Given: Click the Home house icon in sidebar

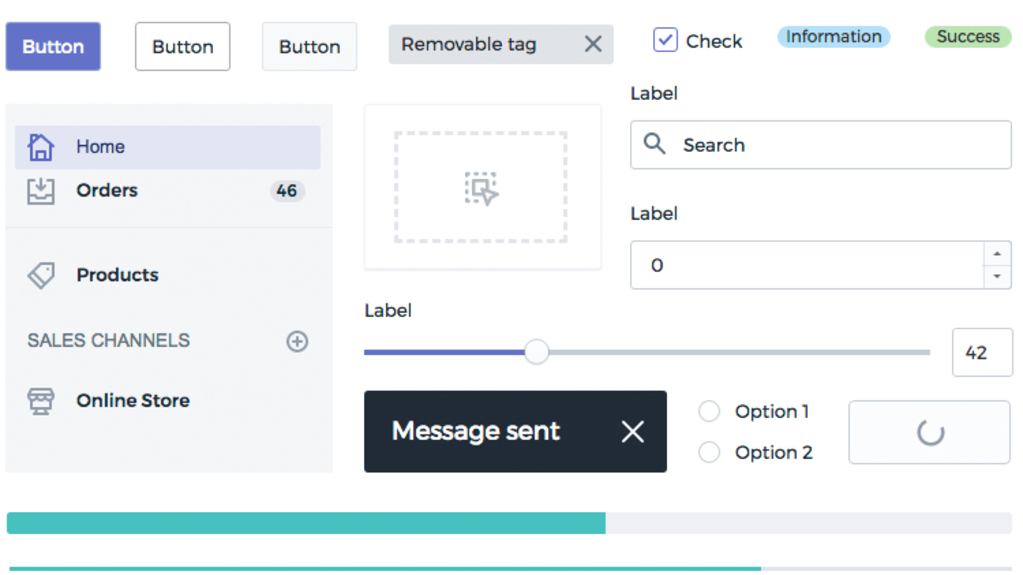Looking at the screenshot, I should pyautogui.click(x=40, y=147).
